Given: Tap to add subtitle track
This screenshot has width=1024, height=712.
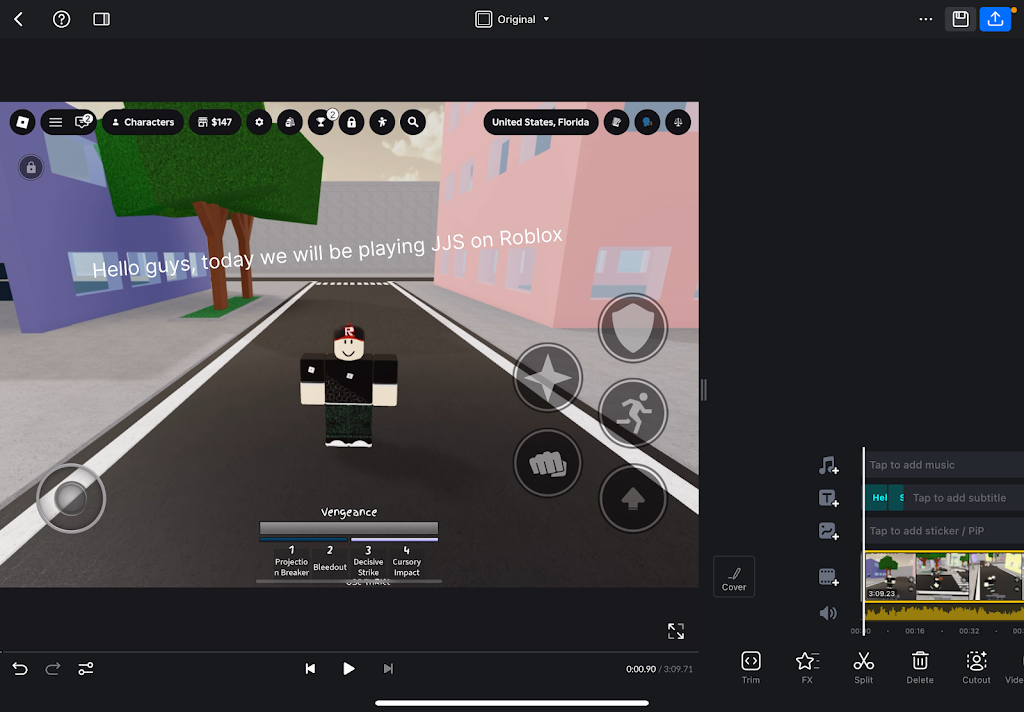Looking at the screenshot, I should click(965, 498).
